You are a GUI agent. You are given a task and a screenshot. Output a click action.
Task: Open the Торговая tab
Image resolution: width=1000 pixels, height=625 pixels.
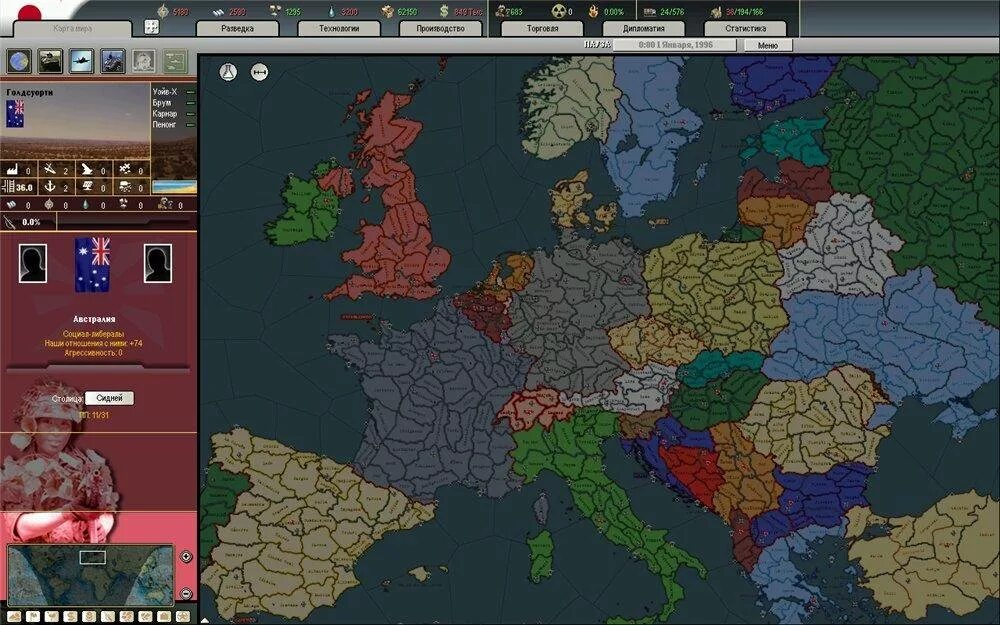542,29
